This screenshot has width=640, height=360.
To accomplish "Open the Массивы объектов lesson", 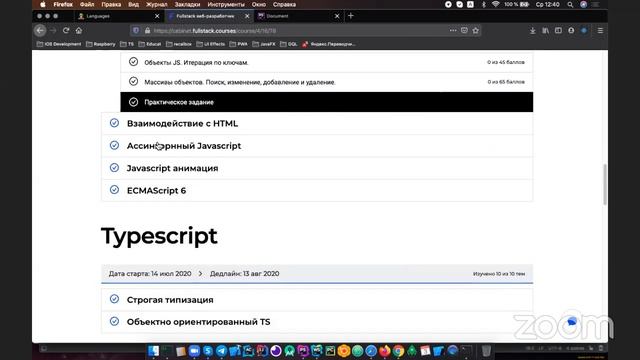I will tap(327, 82).
